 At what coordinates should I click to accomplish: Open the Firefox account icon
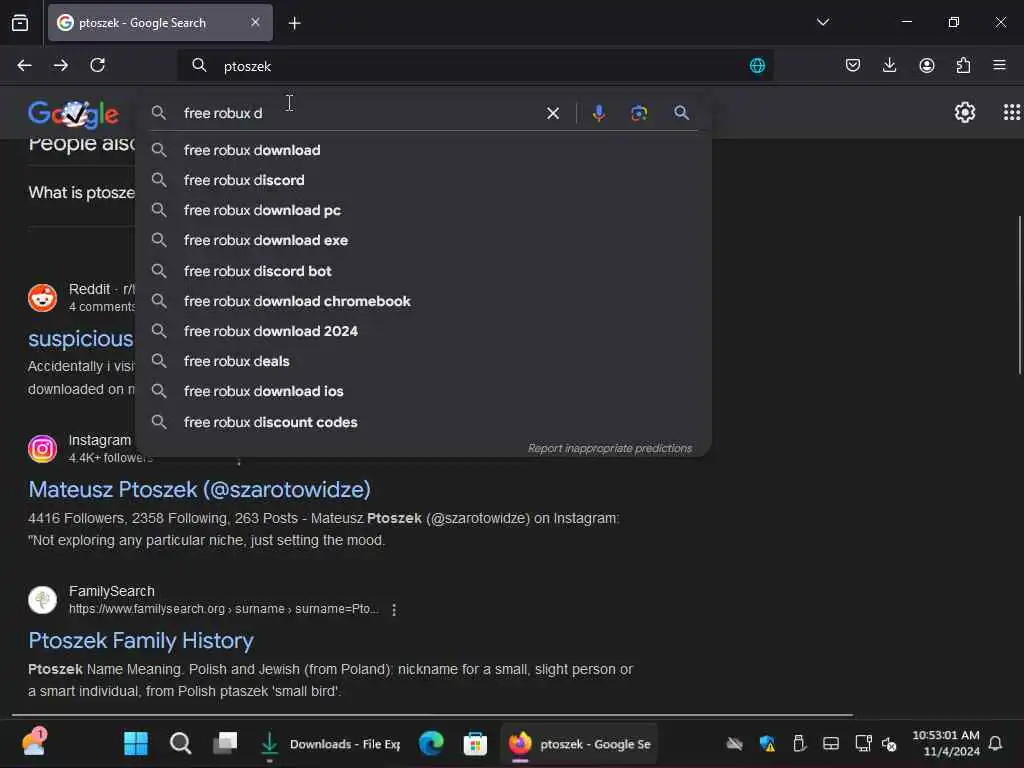click(x=926, y=65)
